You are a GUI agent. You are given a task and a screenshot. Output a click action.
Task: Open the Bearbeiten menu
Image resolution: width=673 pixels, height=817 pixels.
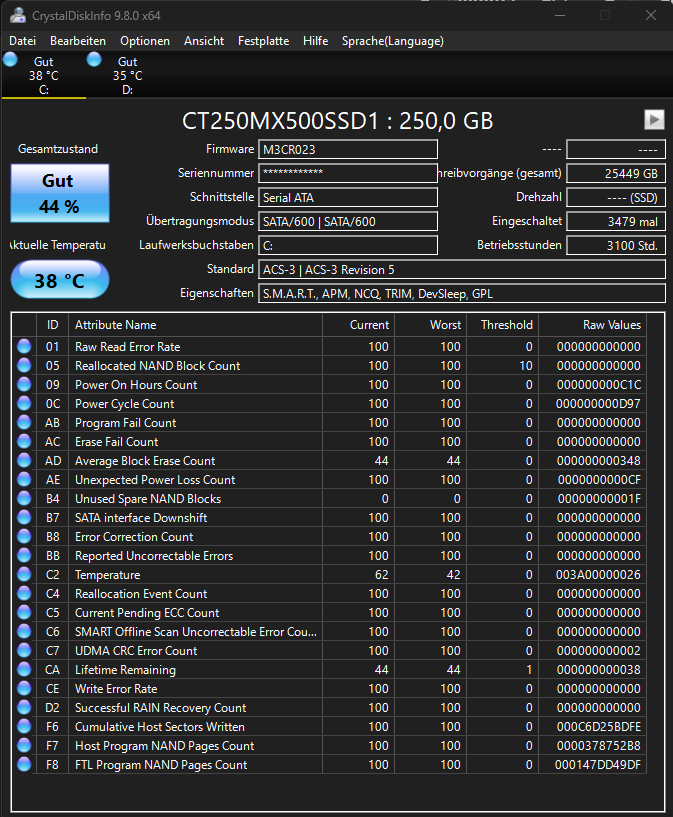pyautogui.click(x=78, y=41)
